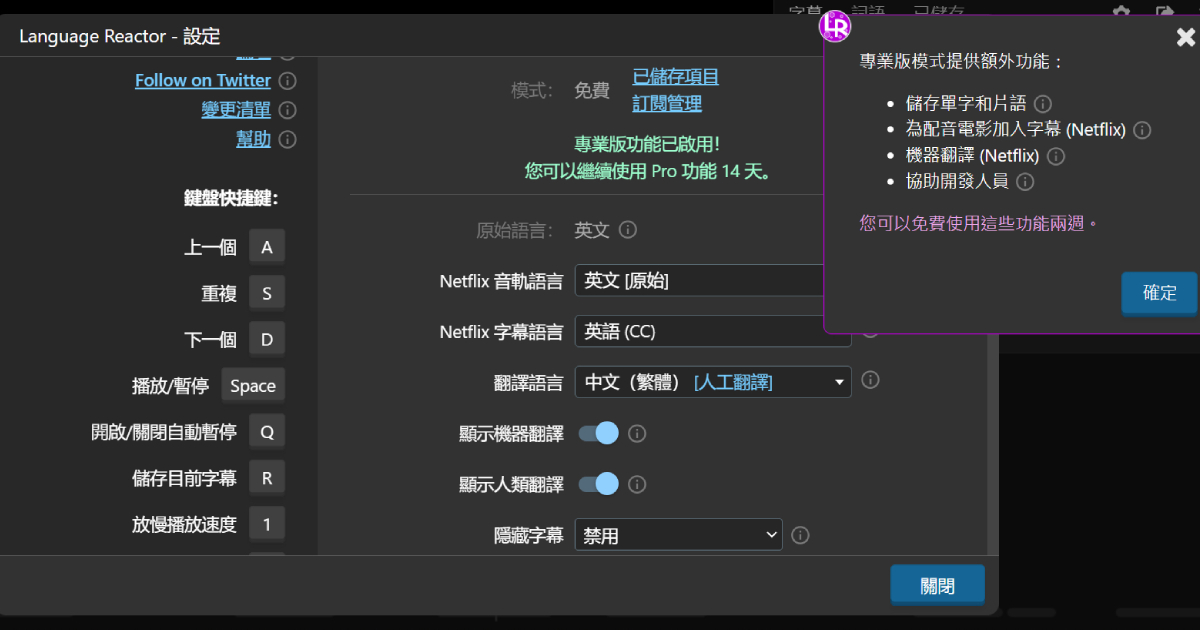Viewport: 1200px width, 630px height.
Task: Toggle the 顯示機器翻譯 switch
Action: [x=598, y=433]
